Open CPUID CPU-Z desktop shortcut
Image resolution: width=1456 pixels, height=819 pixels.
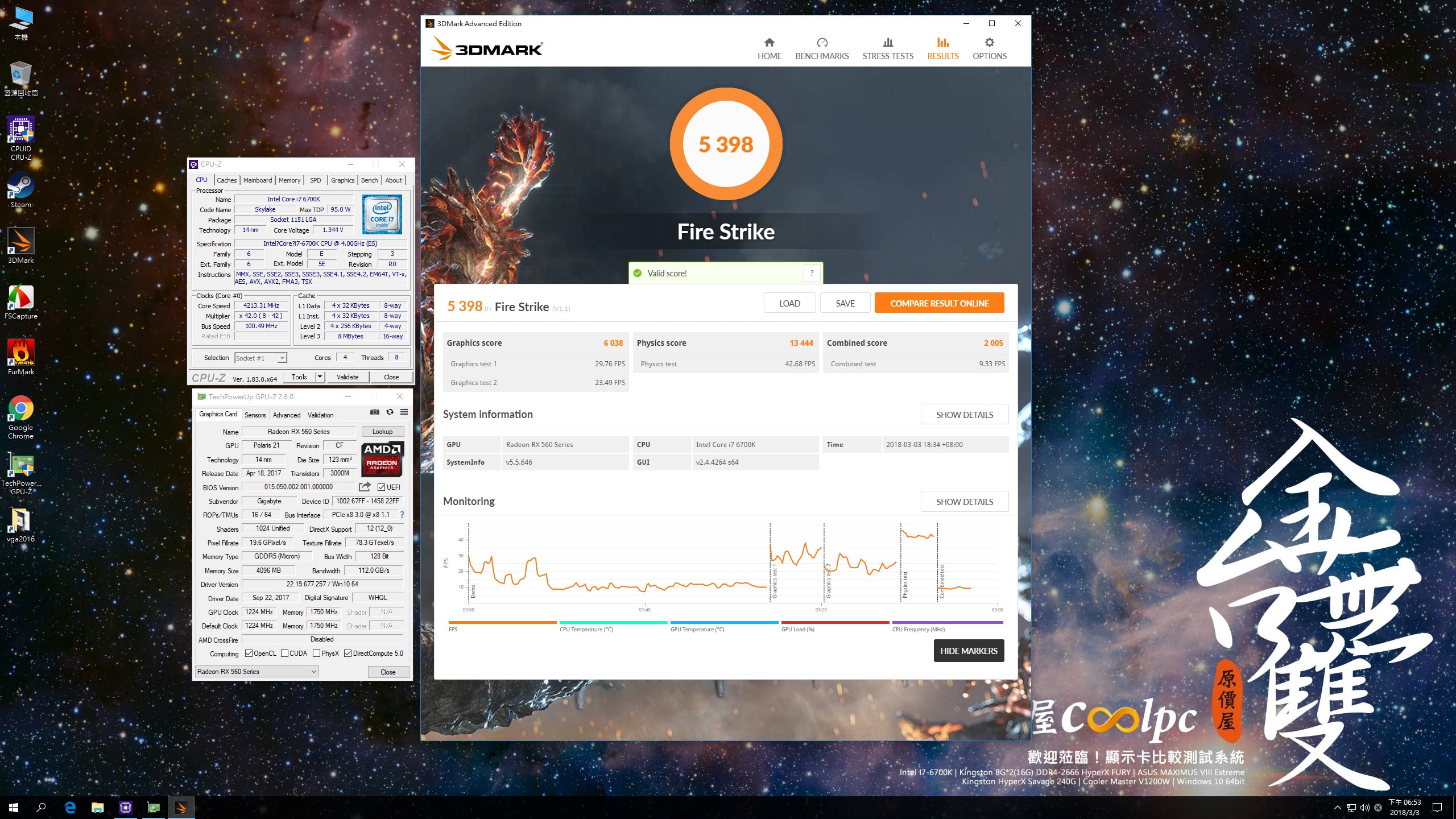point(21,138)
